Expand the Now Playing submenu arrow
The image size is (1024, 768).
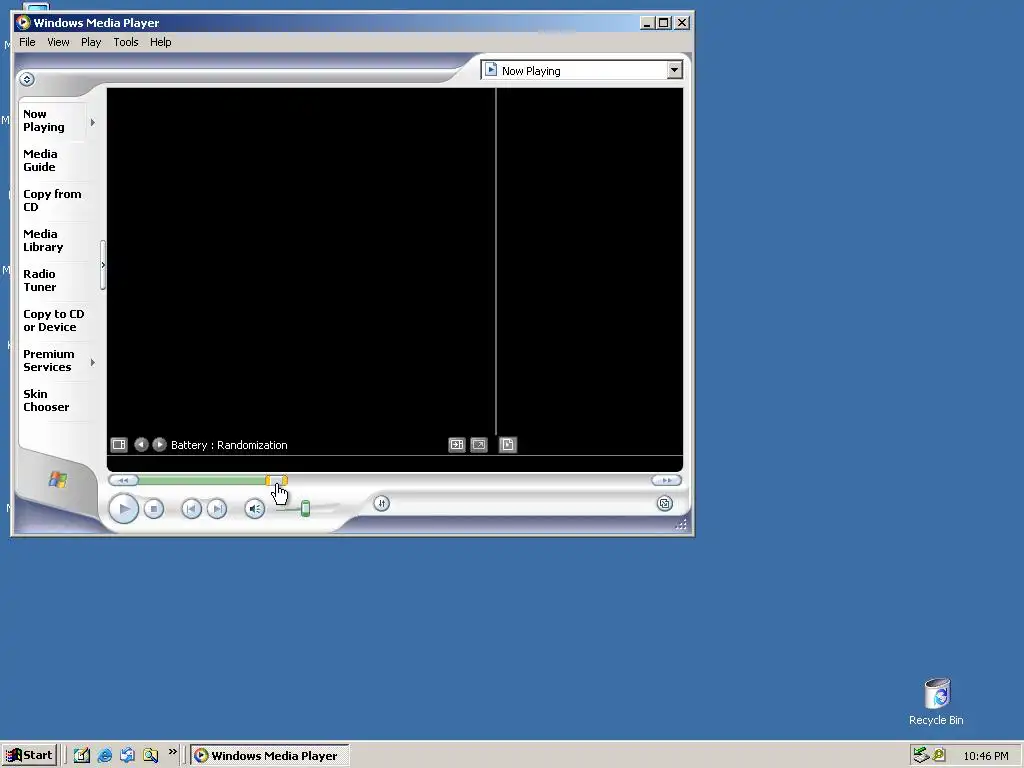click(93, 122)
